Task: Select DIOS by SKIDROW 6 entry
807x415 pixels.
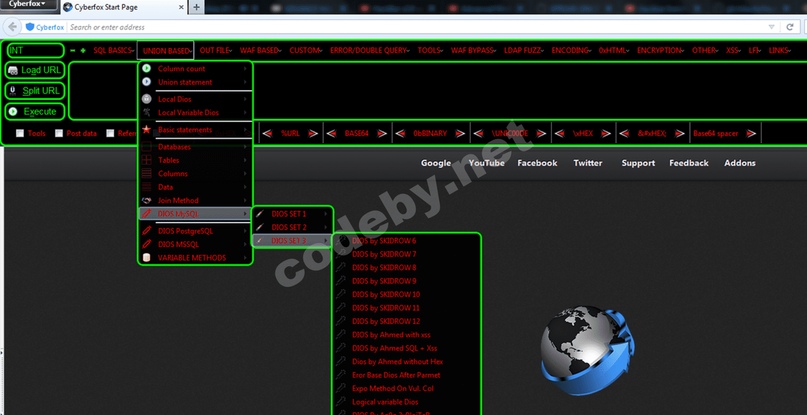Action: [x=384, y=241]
